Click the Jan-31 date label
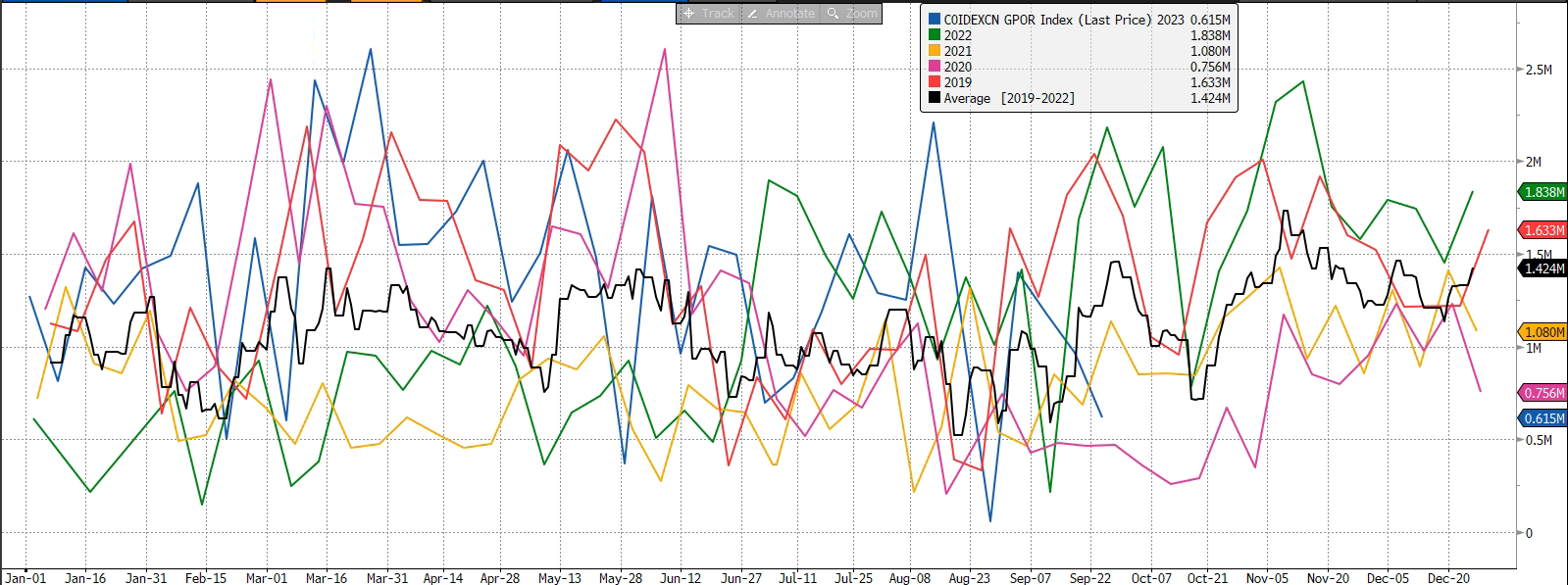Screen dimensions: 1568x585 click(x=146, y=578)
